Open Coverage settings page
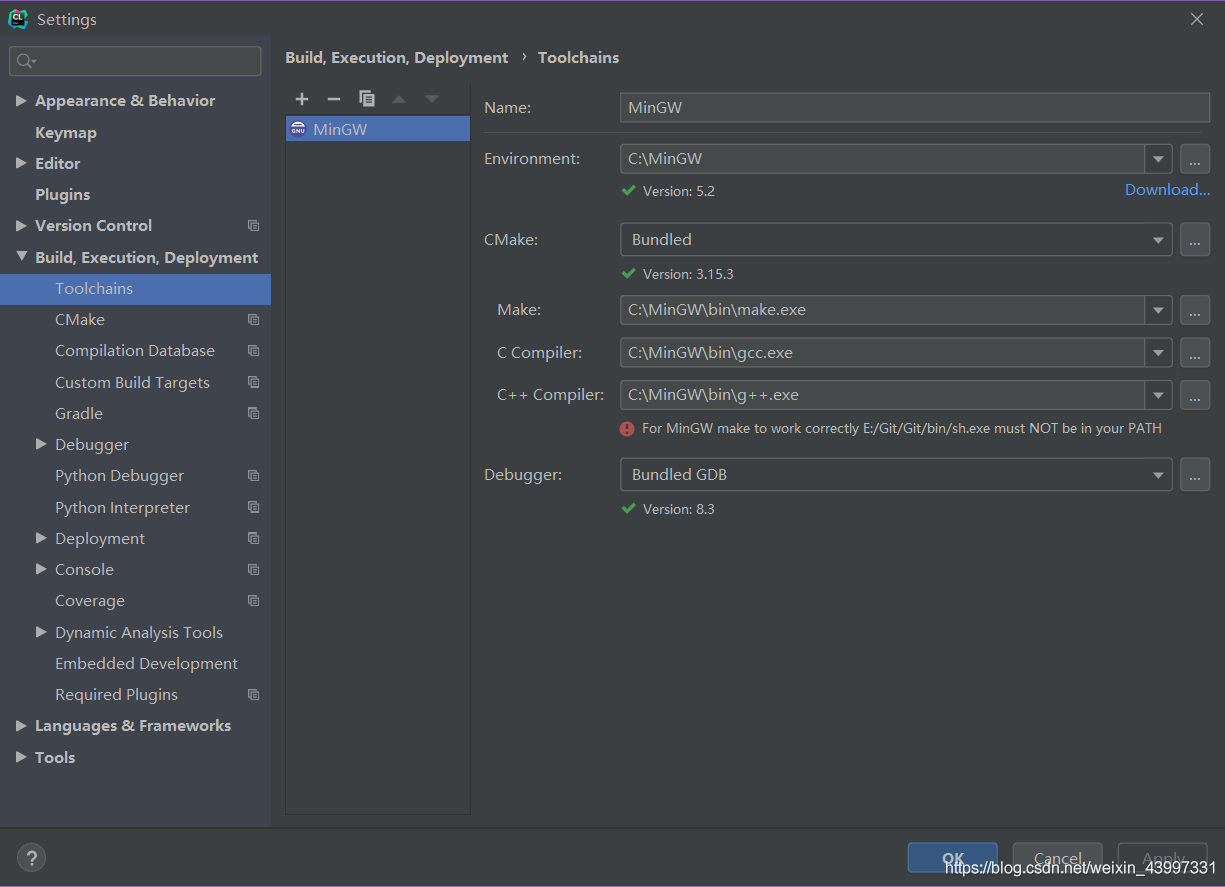The image size is (1225, 887). (90, 601)
